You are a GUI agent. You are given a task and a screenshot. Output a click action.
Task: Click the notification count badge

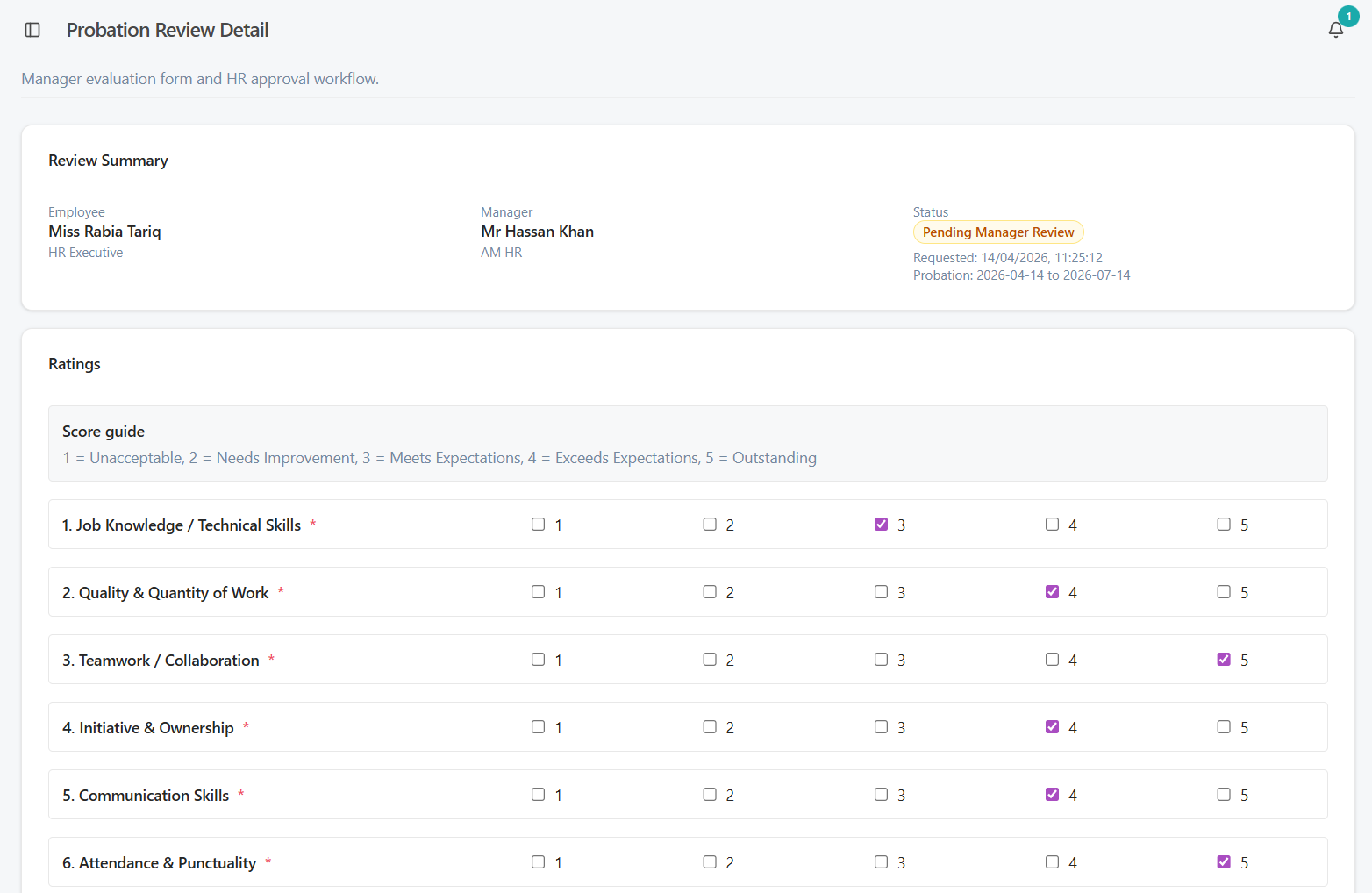pos(1348,17)
